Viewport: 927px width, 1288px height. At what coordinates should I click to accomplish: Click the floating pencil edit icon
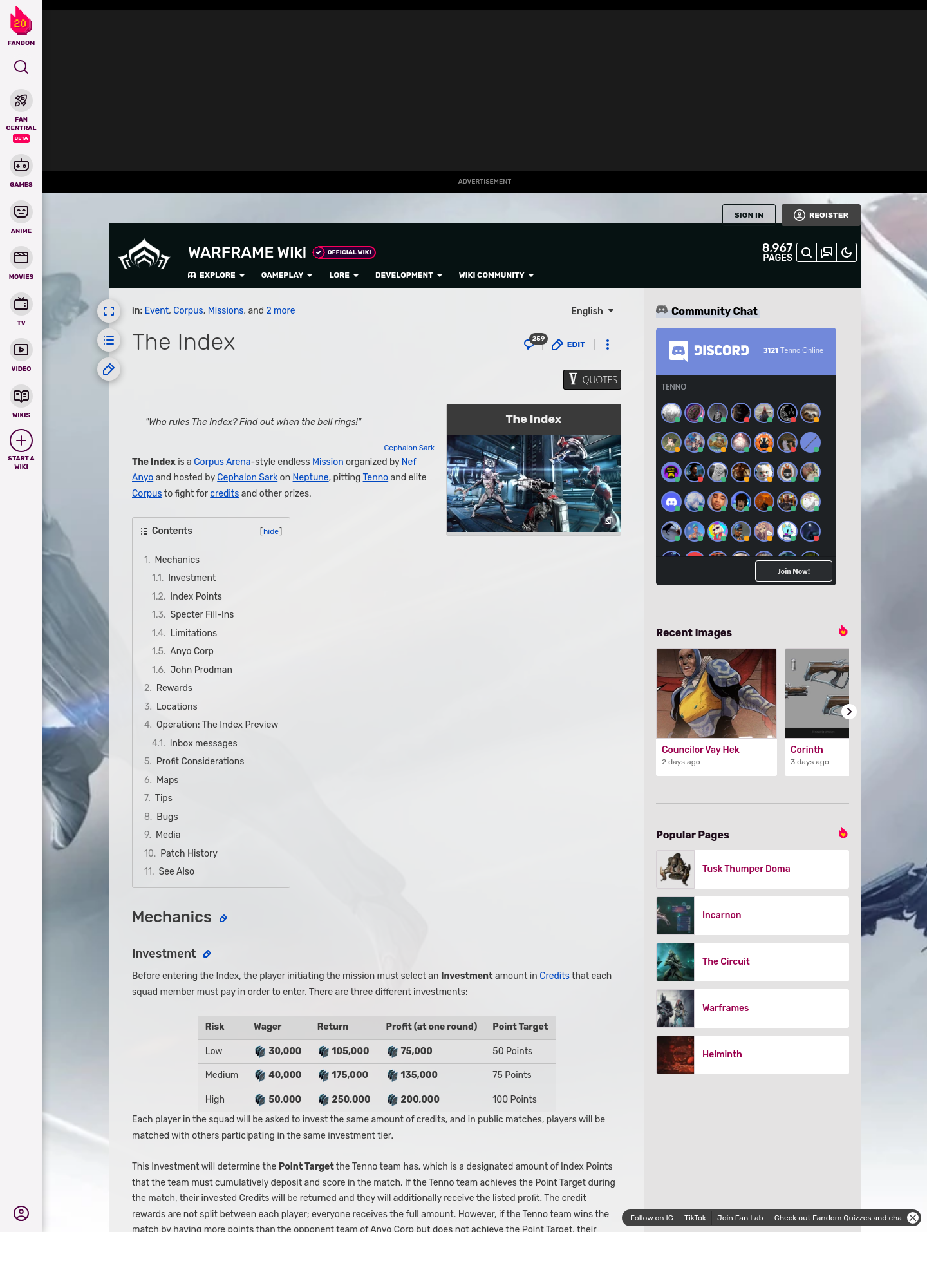coord(109,369)
